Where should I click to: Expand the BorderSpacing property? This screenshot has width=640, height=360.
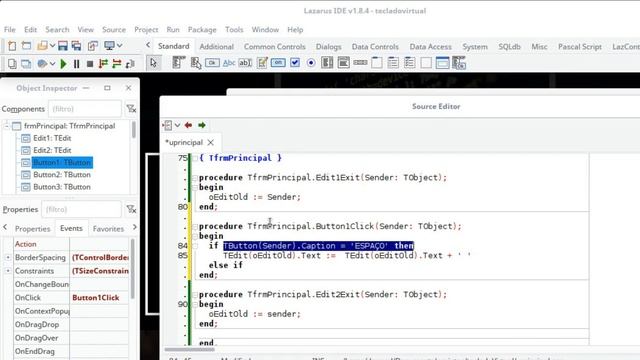click(x=8, y=258)
